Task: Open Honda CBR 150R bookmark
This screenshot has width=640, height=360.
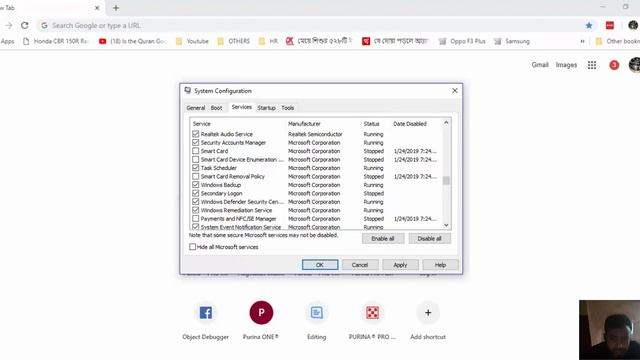Action: (x=55, y=41)
